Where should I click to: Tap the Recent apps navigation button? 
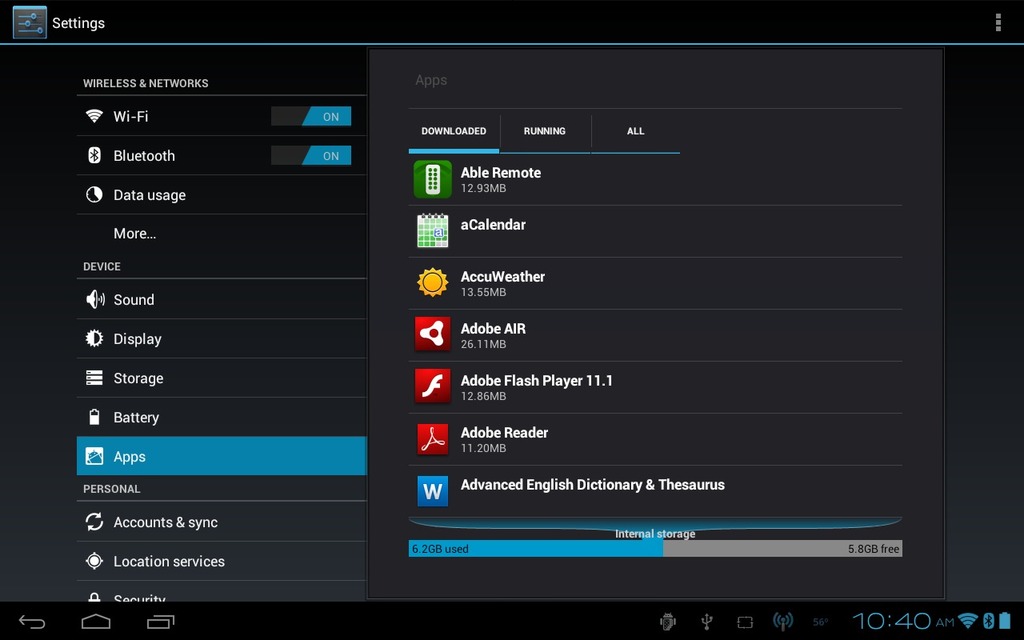click(161, 622)
